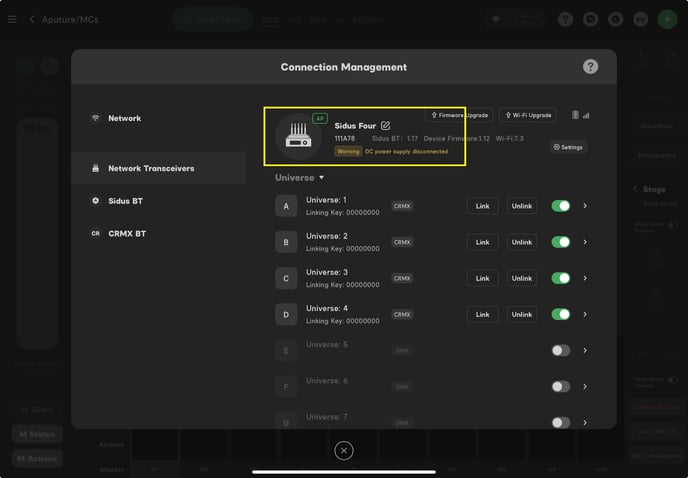Enable the Universe 7 toggle
The height and width of the screenshot is (478, 688).
pyautogui.click(x=561, y=422)
